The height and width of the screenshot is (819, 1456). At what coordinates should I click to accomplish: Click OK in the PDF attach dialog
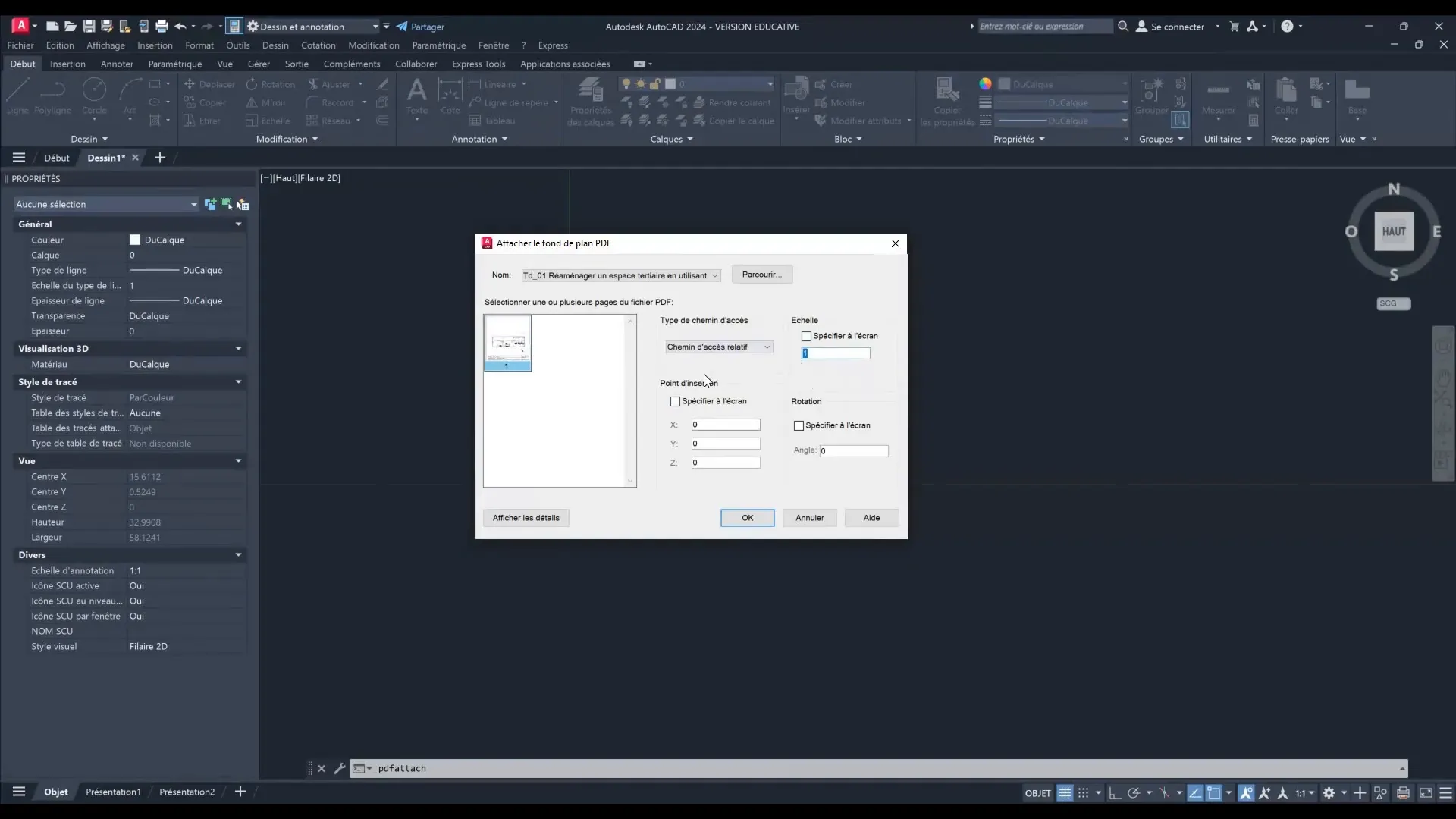click(748, 518)
